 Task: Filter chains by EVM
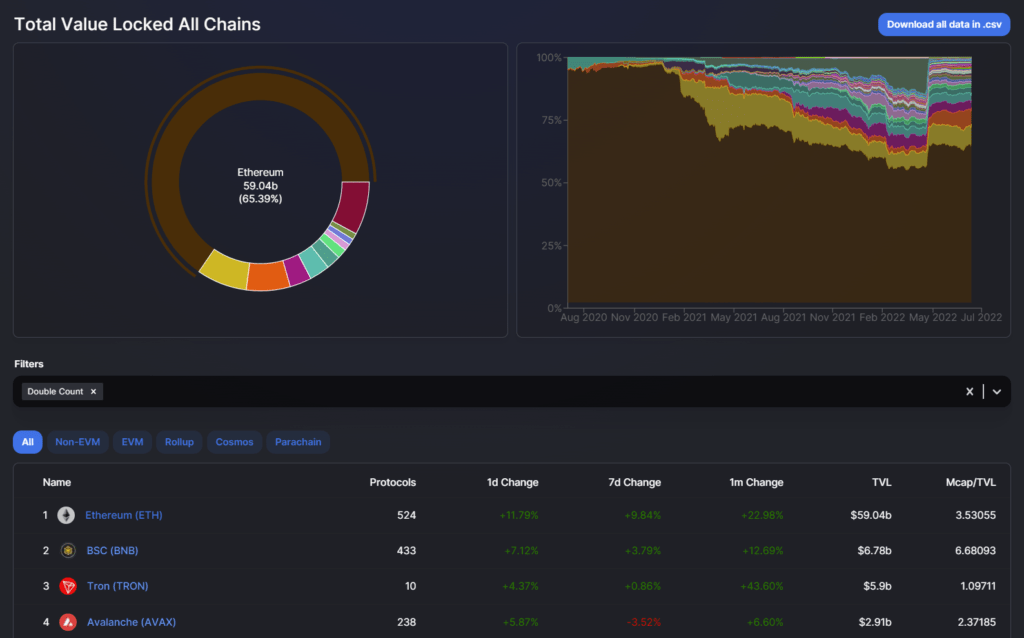tap(132, 442)
